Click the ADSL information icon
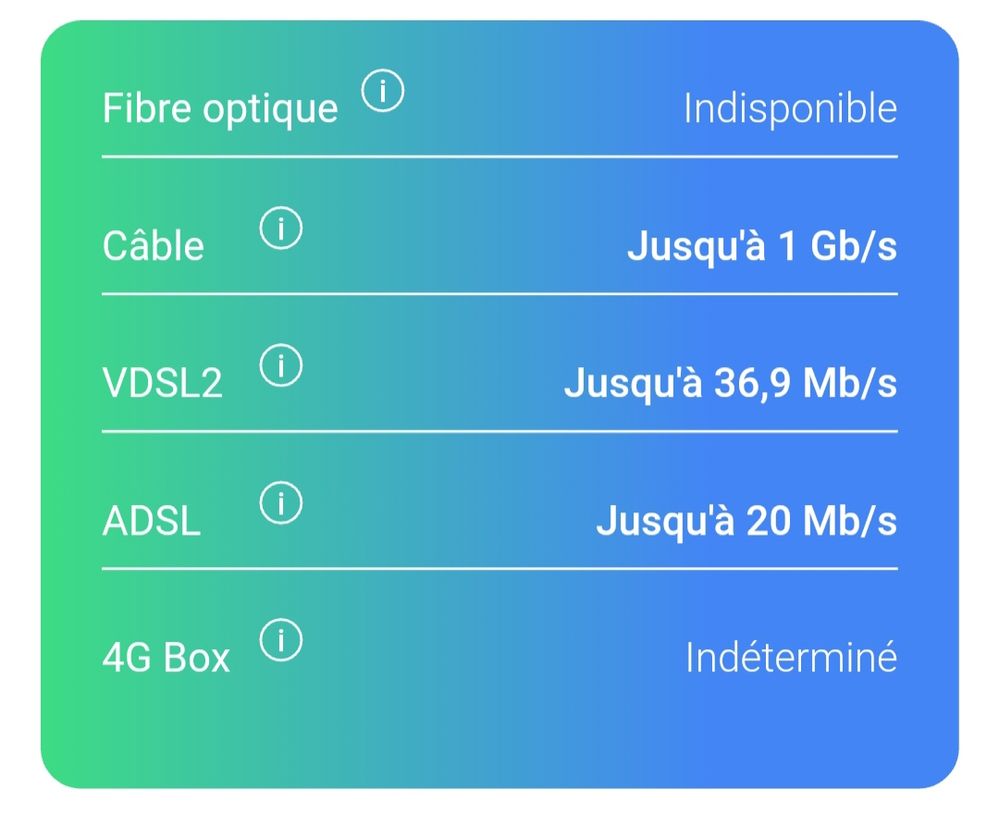The height and width of the screenshot is (813, 999). (281, 504)
